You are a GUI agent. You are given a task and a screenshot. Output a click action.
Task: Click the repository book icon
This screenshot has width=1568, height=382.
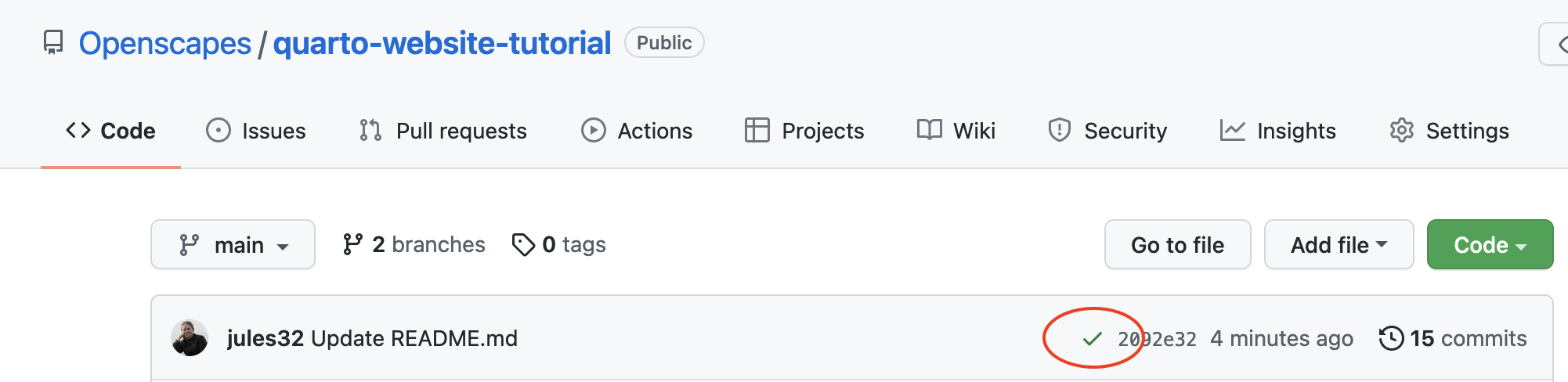pyautogui.click(x=53, y=42)
